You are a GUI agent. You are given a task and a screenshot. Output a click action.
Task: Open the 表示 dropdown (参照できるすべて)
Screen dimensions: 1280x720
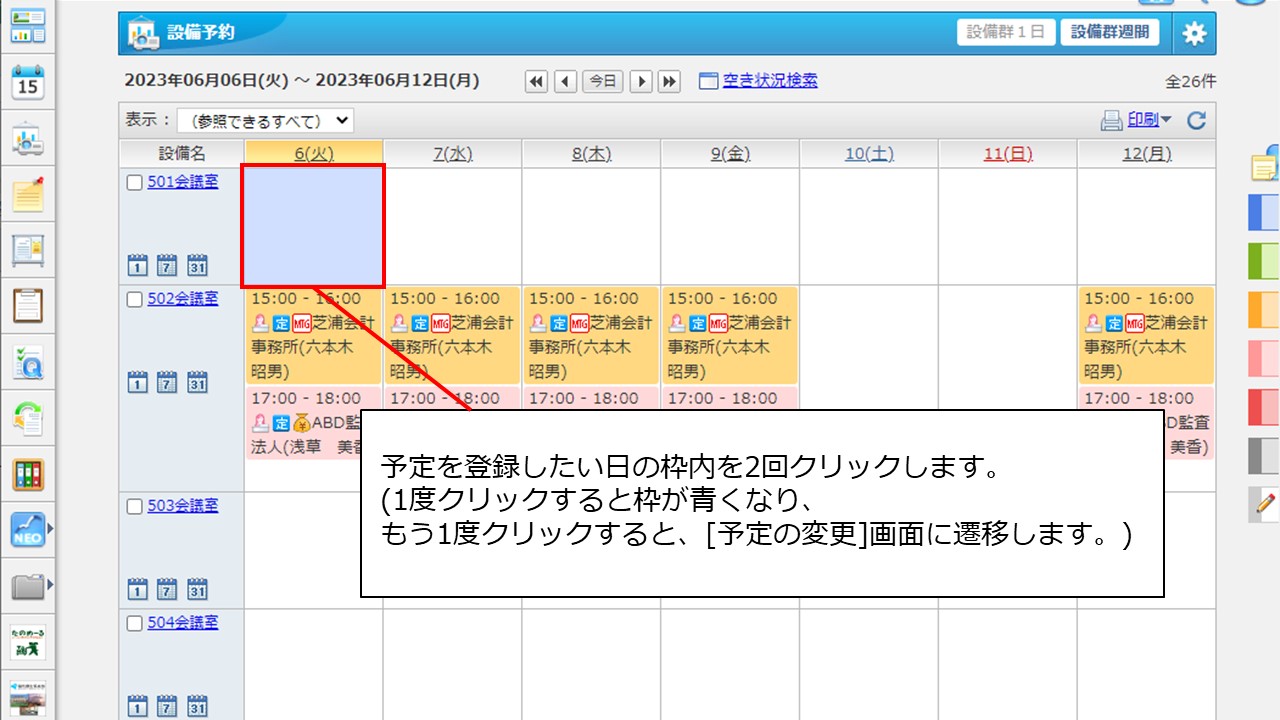pyautogui.click(x=265, y=121)
